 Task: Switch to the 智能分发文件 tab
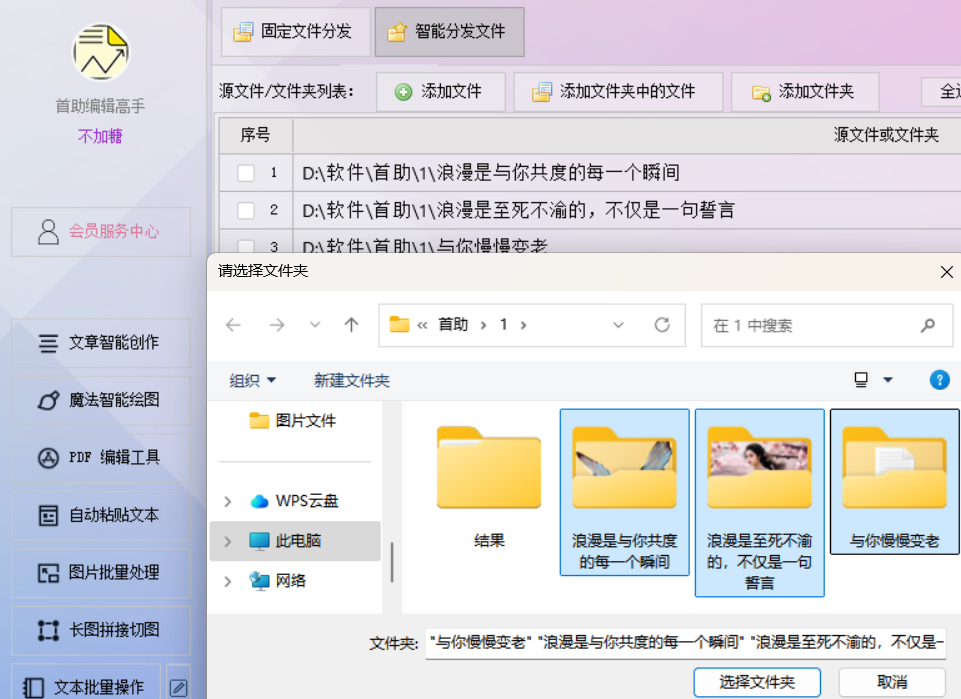pyautogui.click(x=448, y=32)
